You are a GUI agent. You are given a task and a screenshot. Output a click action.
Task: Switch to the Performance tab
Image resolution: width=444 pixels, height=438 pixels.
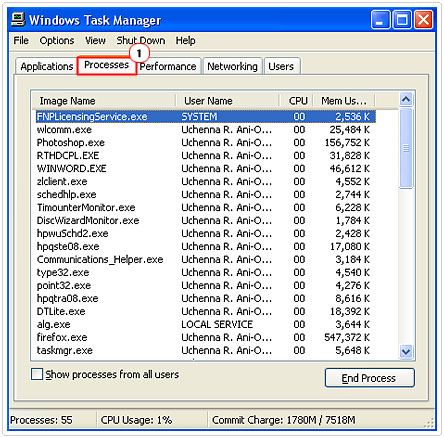click(168, 66)
